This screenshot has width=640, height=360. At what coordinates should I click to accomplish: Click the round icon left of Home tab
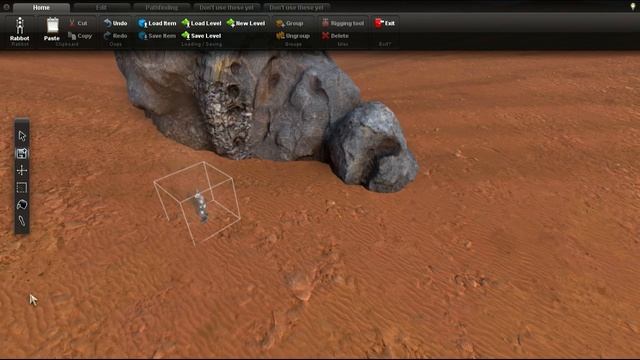point(6,7)
